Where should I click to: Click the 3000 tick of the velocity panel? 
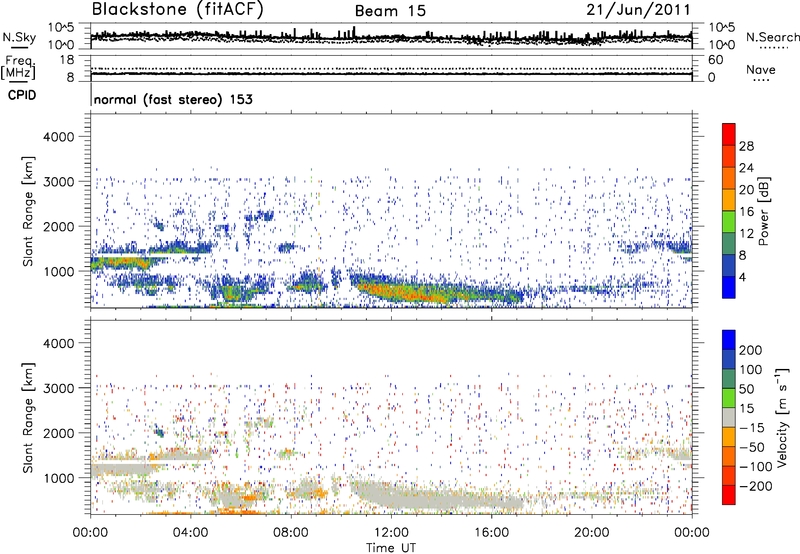(x=58, y=388)
